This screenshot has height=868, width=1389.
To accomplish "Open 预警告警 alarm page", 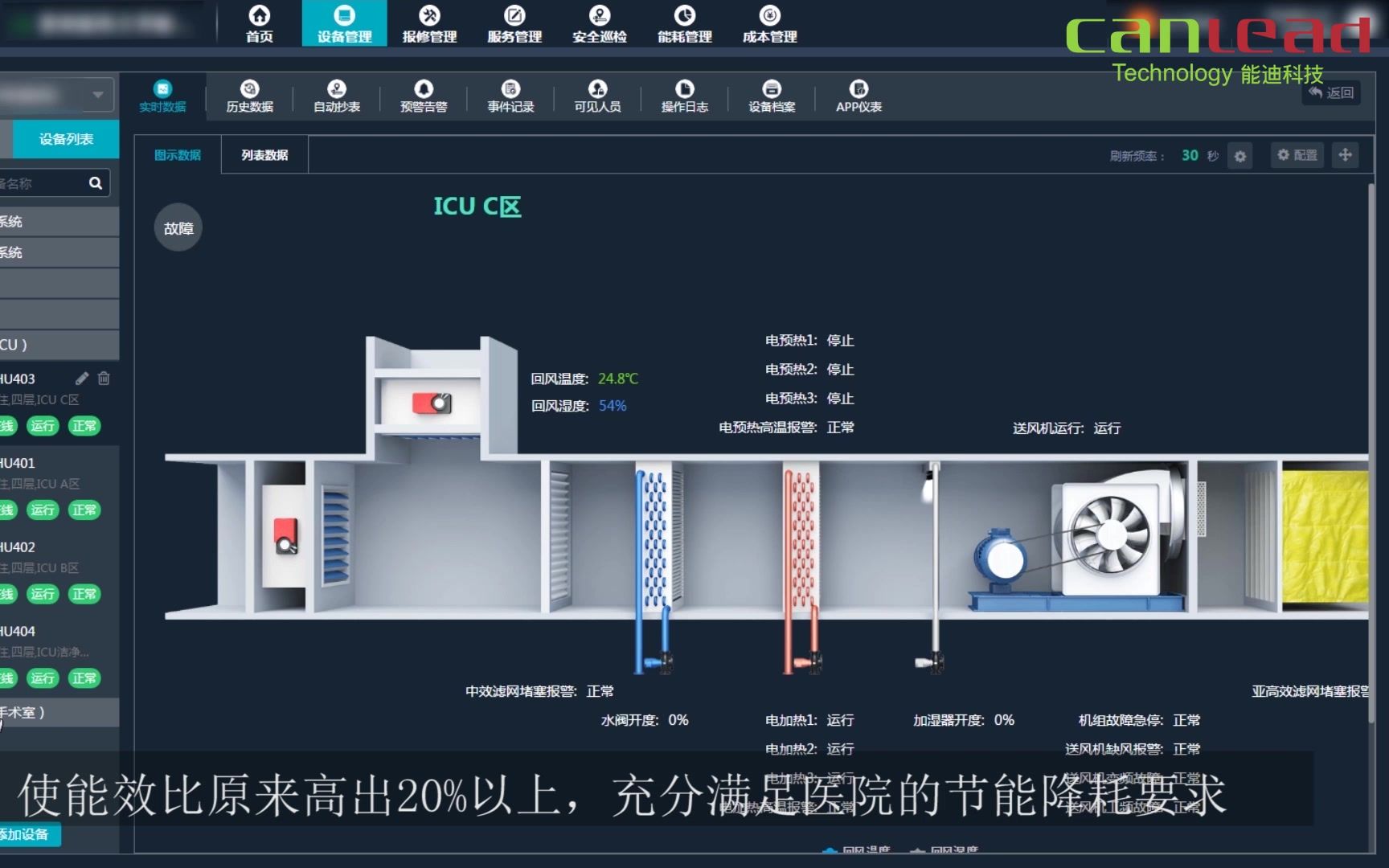I will click(424, 96).
